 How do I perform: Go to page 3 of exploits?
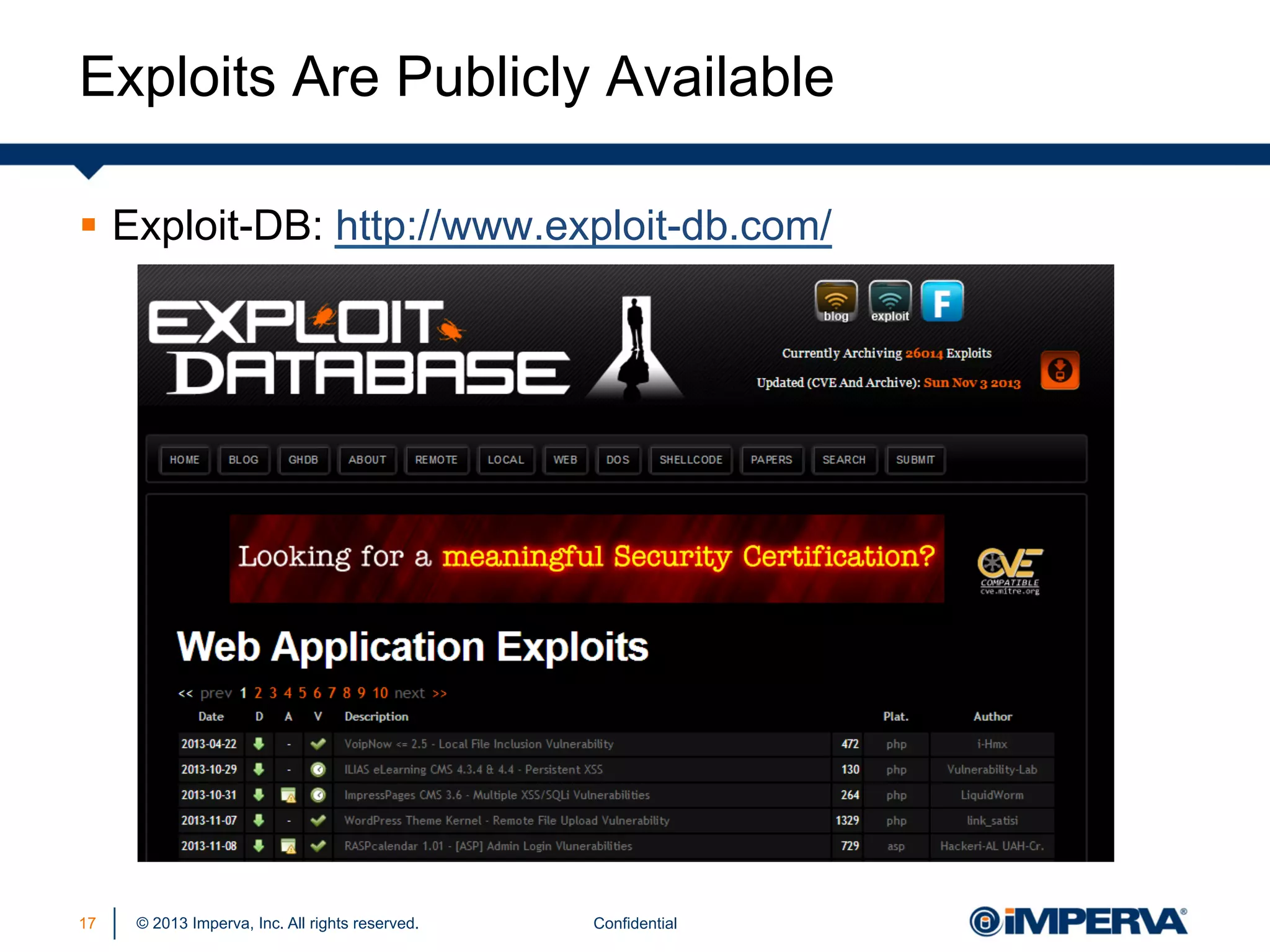click(273, 693)
